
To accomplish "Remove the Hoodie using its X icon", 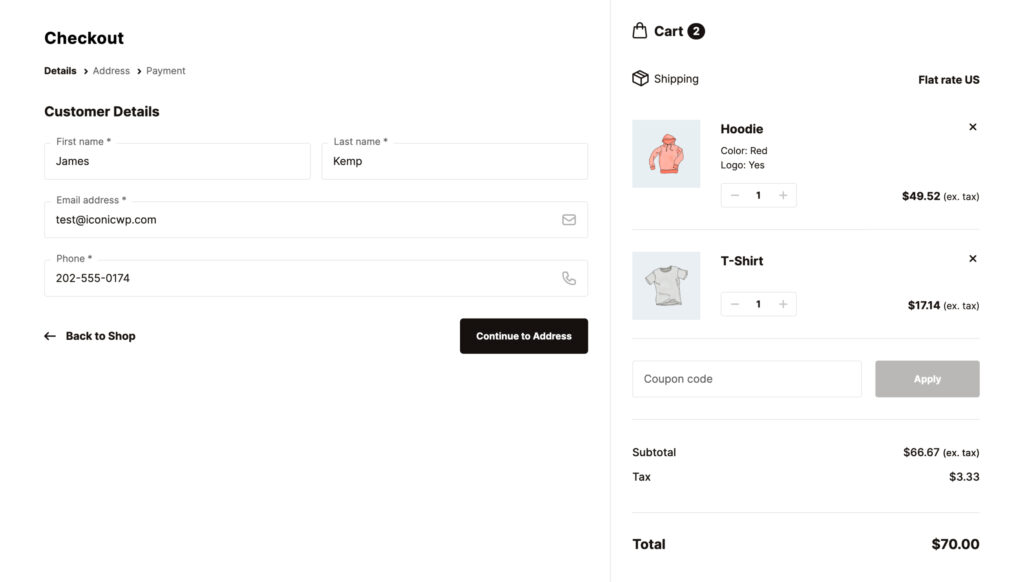I will (972, 126).
